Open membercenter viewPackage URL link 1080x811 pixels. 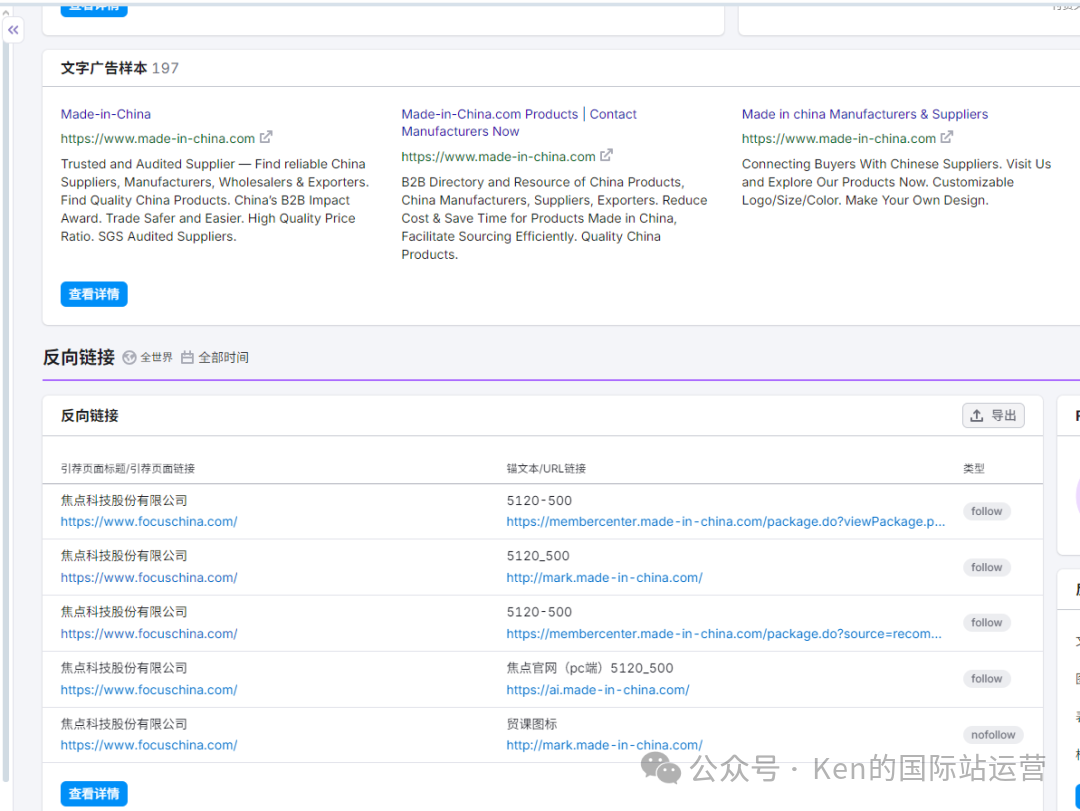coord(725,522)
